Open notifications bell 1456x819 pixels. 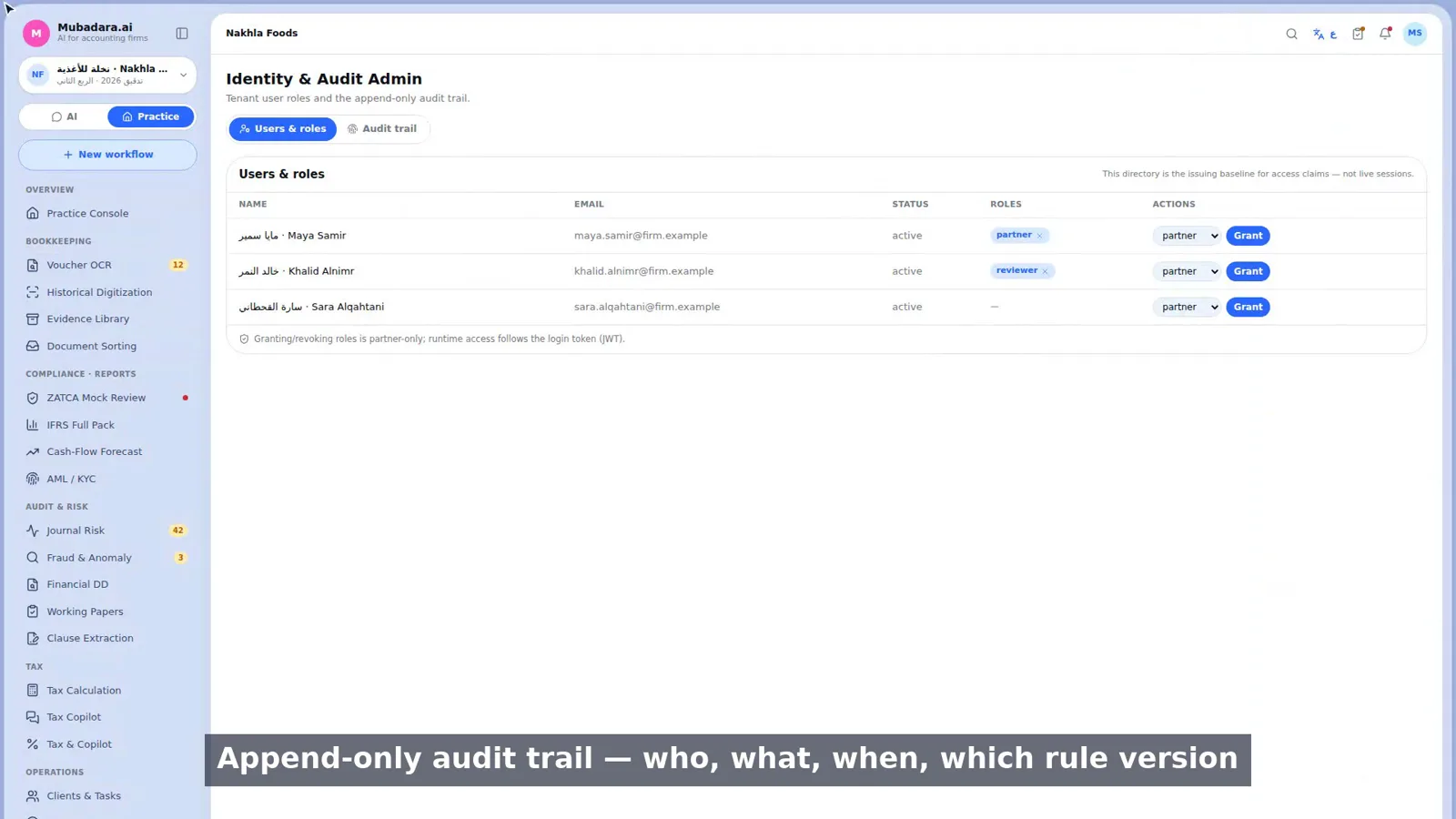tap(1385, 34)
